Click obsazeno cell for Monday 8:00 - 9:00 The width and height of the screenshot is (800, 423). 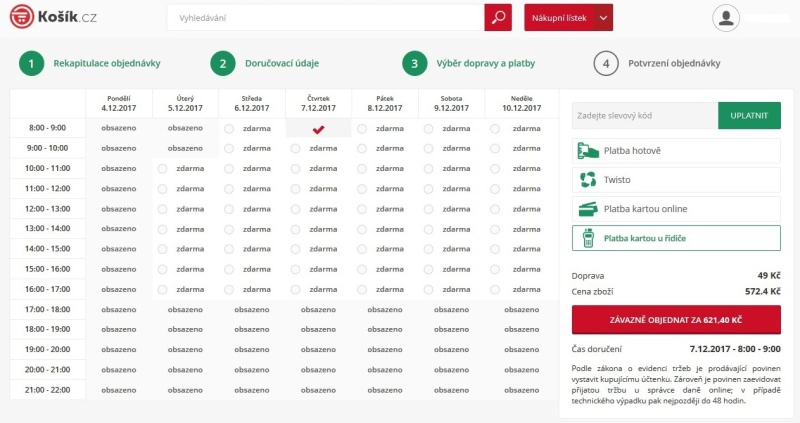119,128
